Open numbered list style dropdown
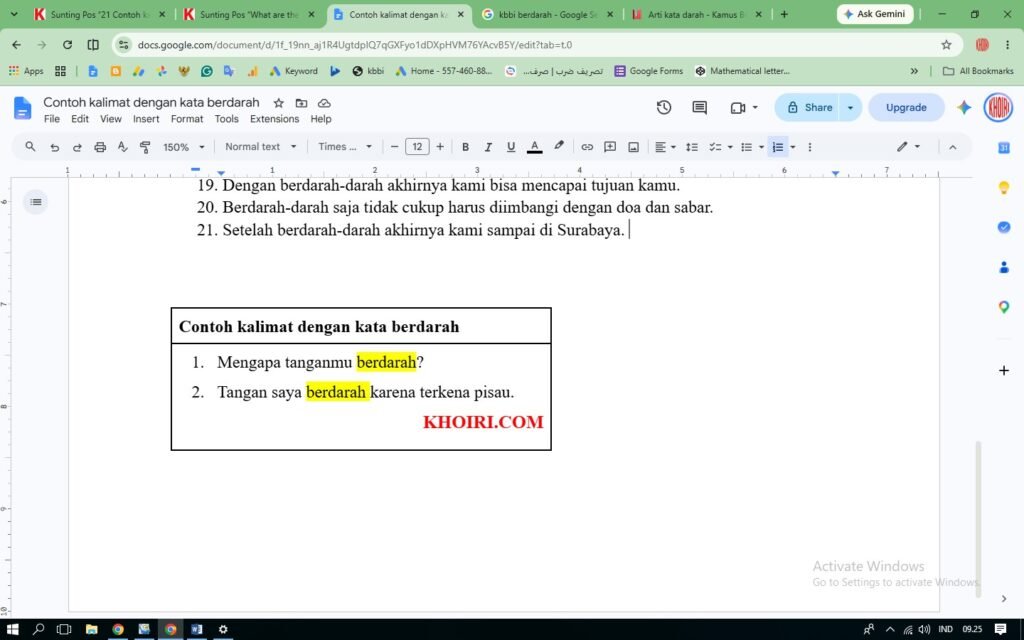The width and height of the screenshot is (1024, 640). coord(793,147)
